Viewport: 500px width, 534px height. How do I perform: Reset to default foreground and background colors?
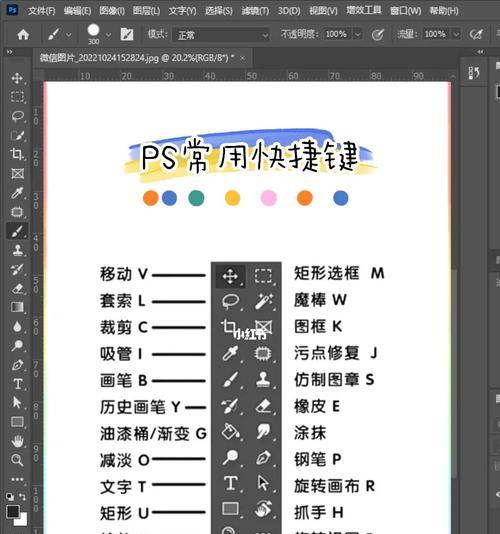click(x=10, y=497)
